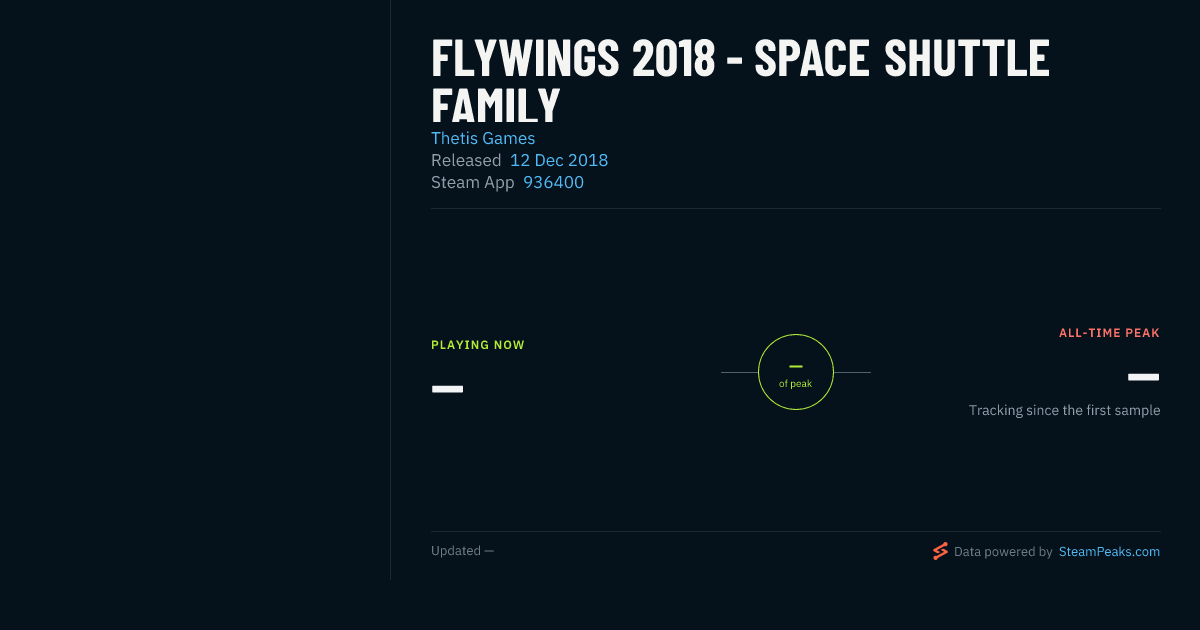Viewport: 1200px width, 630px height.
Task: Open Steam App 936400 link
Action: (x=553, y=182)
